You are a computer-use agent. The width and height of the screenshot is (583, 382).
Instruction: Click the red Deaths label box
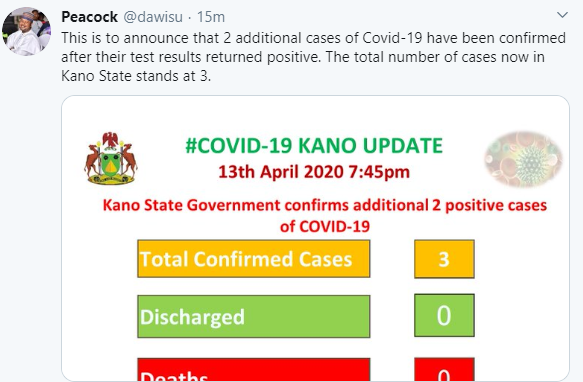254,369
